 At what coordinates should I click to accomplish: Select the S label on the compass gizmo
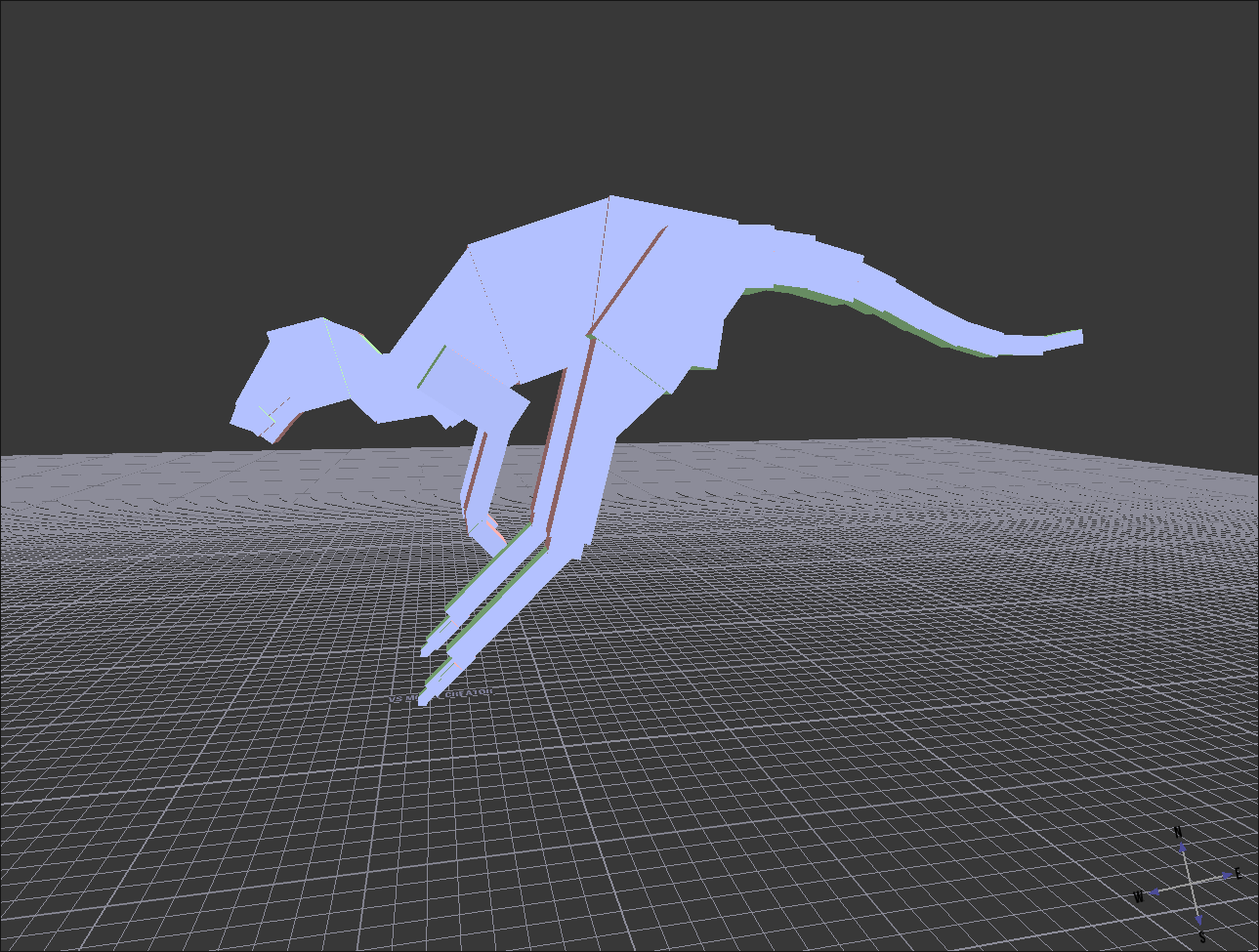click(1202, 937)
